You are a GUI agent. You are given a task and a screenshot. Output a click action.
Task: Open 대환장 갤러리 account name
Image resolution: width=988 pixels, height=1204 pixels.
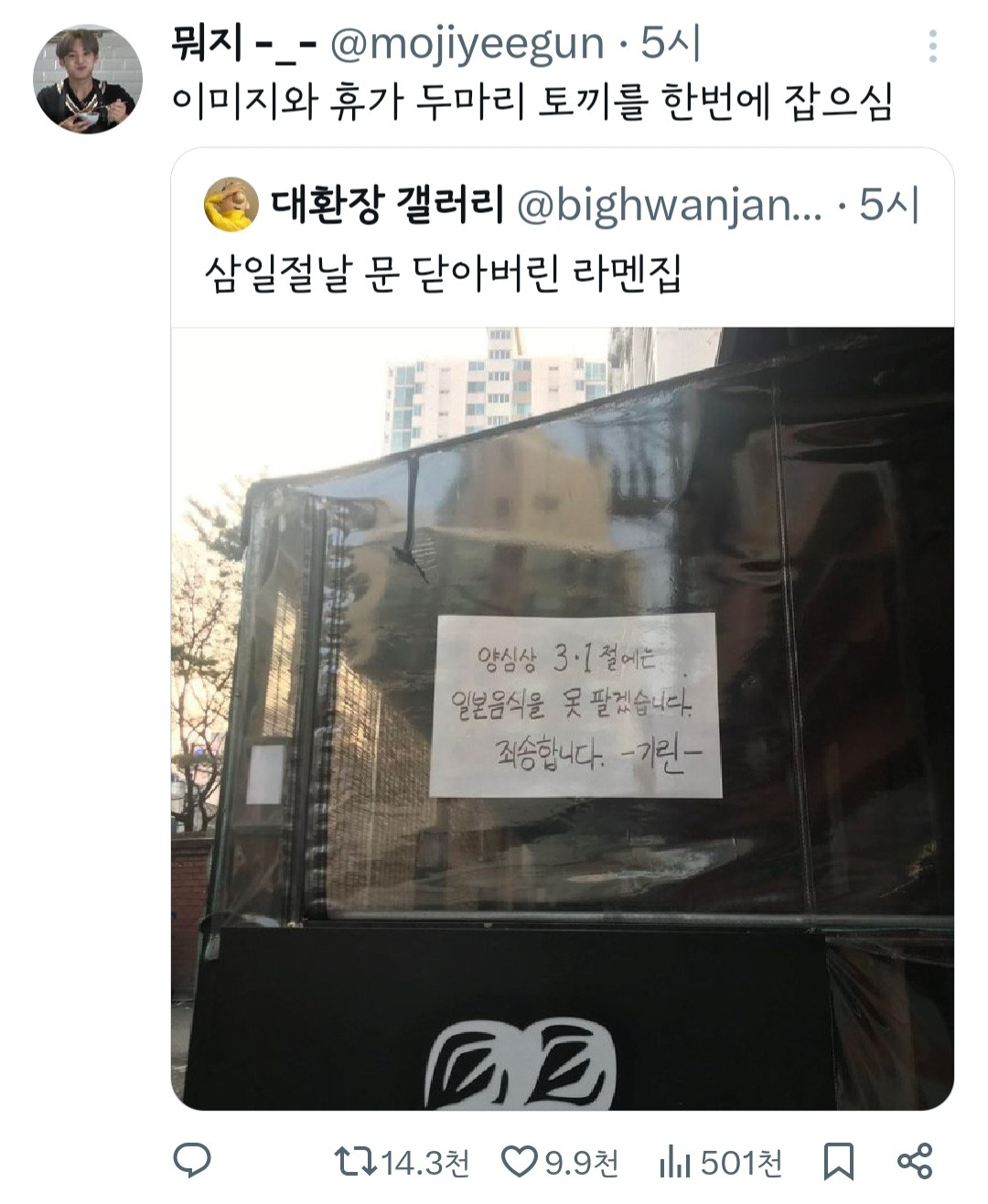tap(387, 205)
